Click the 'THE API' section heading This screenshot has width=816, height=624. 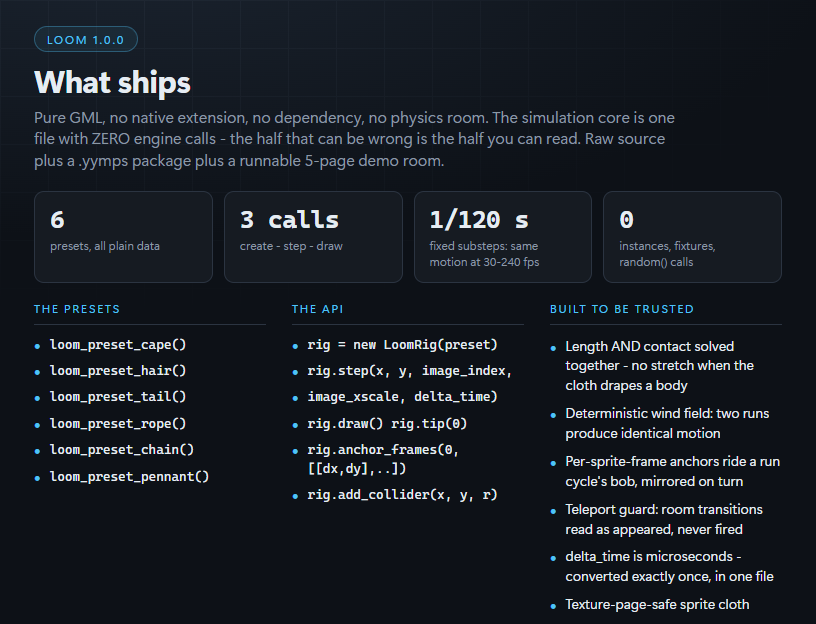[x=317, y=309]
